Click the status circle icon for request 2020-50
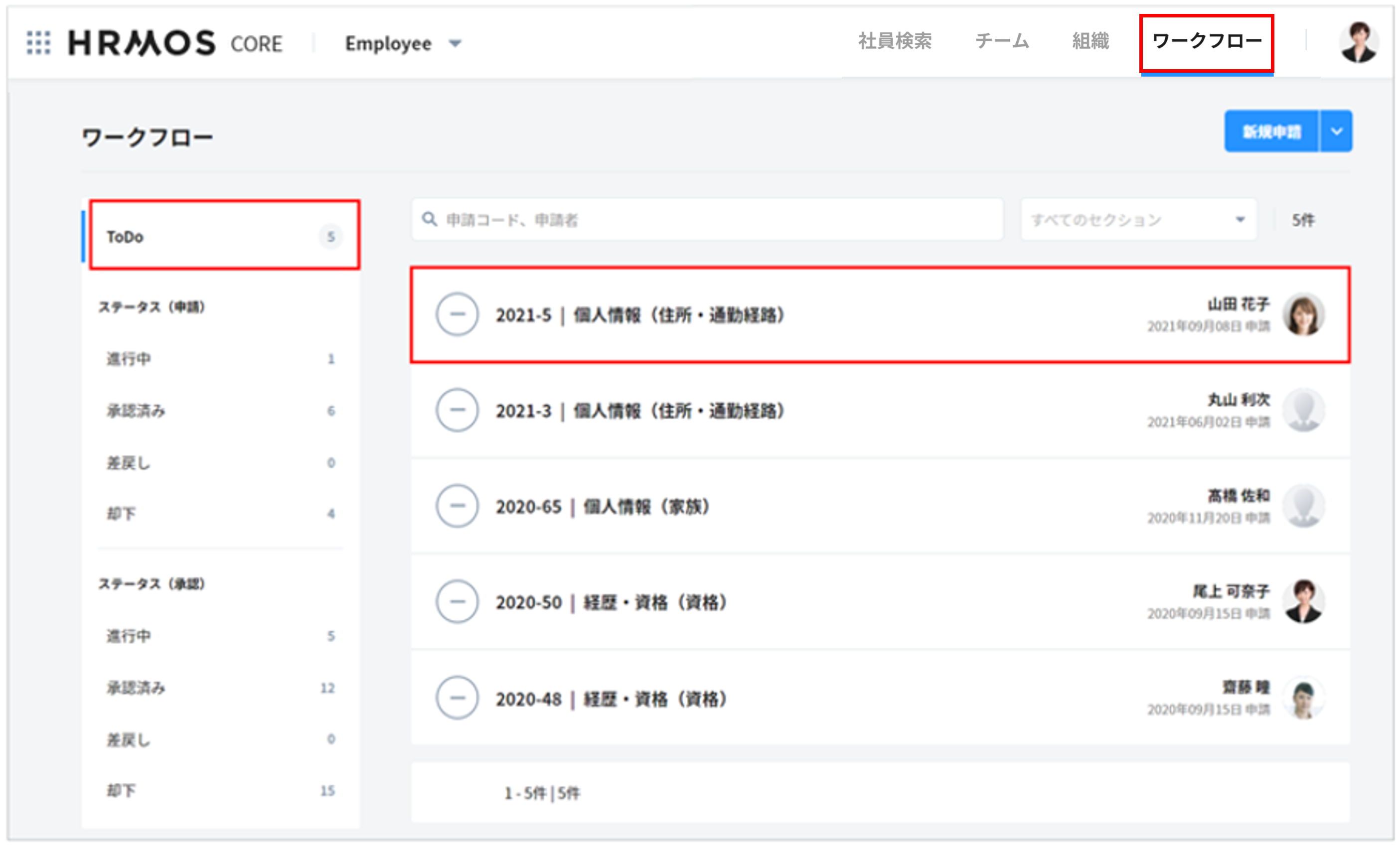This screenshot has height=847, width=1400. [457, 601]
